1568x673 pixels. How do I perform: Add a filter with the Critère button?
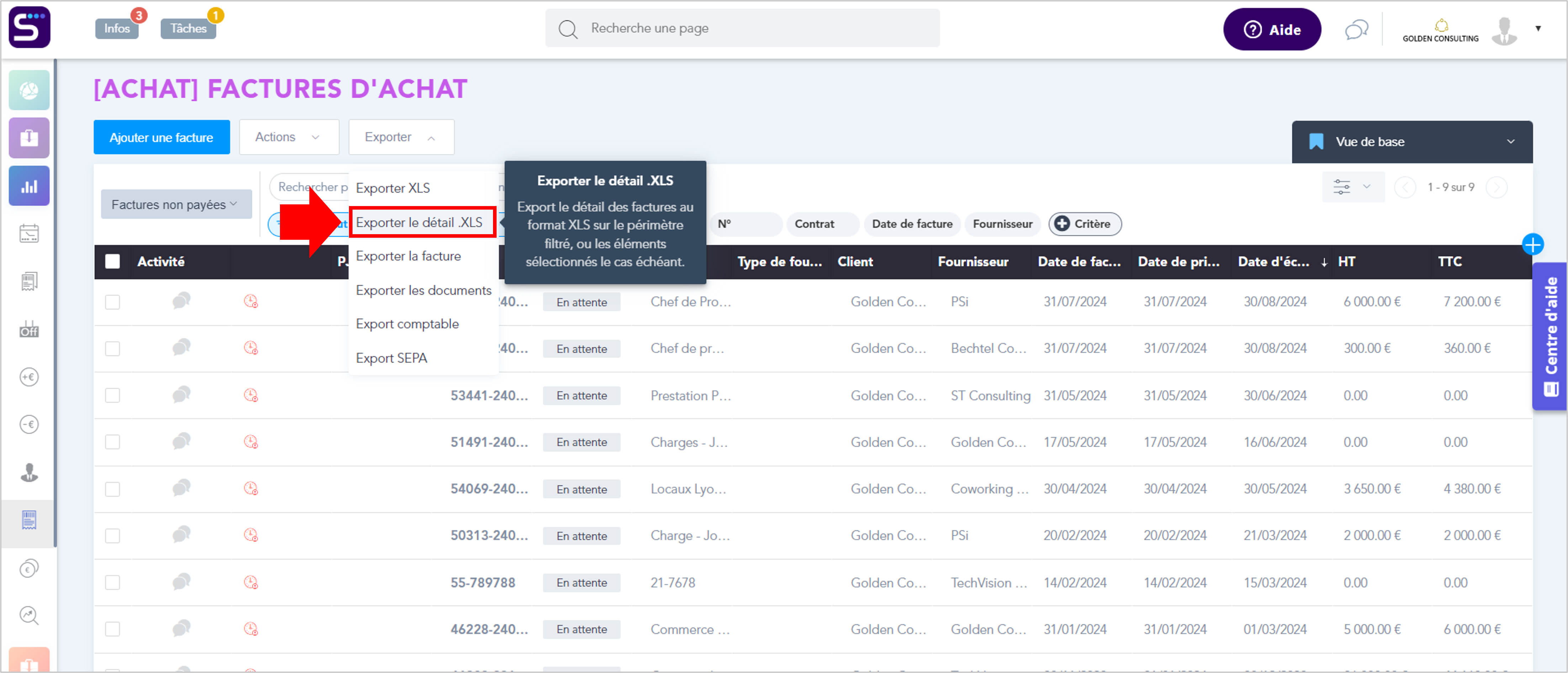coord(1084,224)
